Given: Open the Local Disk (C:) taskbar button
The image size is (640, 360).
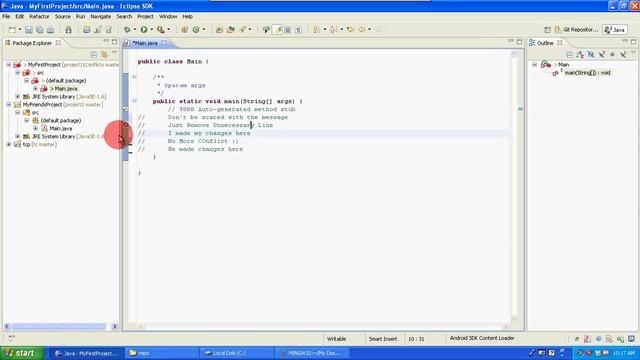Looking at the screenshot, I should [237, 353].
